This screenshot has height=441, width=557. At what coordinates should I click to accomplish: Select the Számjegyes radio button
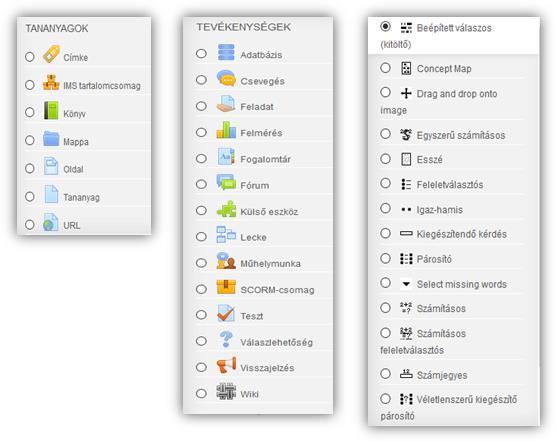385,373
